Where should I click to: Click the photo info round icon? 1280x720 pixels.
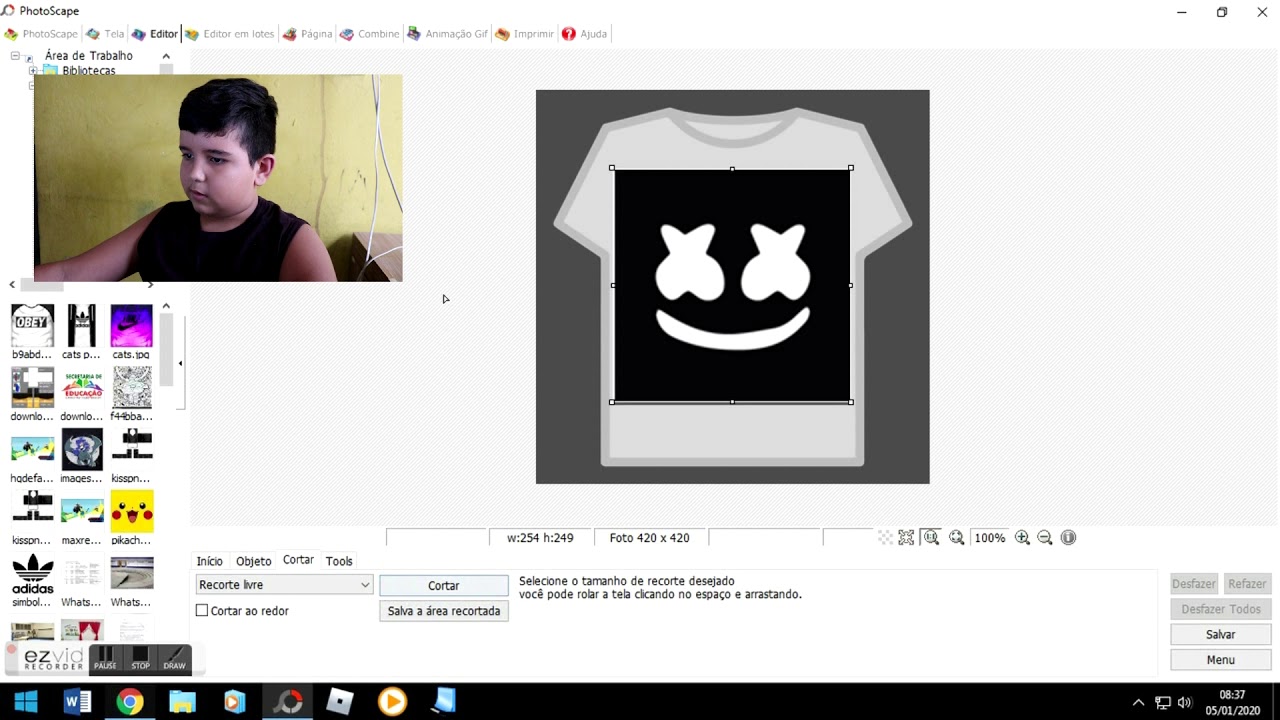(1068, 537)
